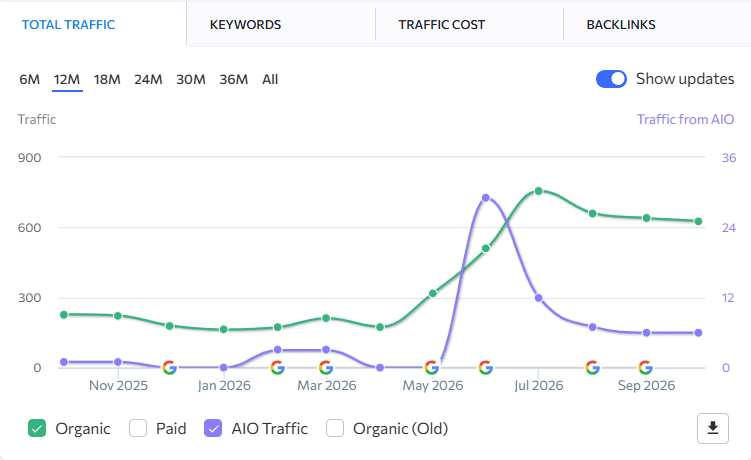This screenshot has height=460, width=751.
Task: Click the '36' AIO axis value
Action: click(x=728, y=158)
